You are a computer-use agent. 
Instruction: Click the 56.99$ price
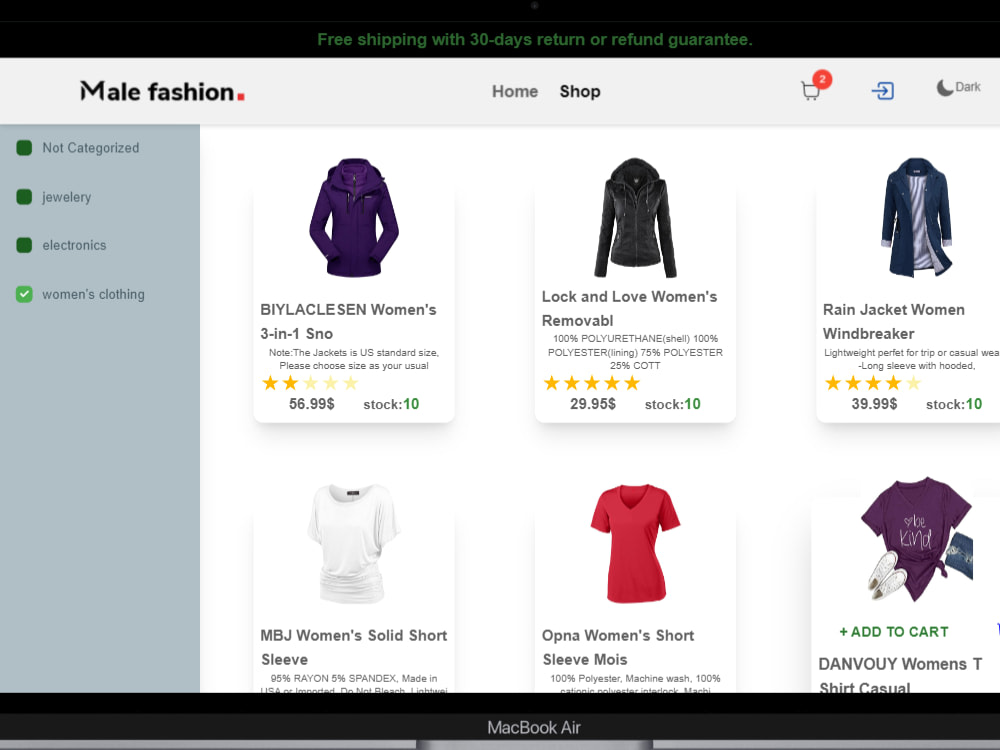click(311, 404)
